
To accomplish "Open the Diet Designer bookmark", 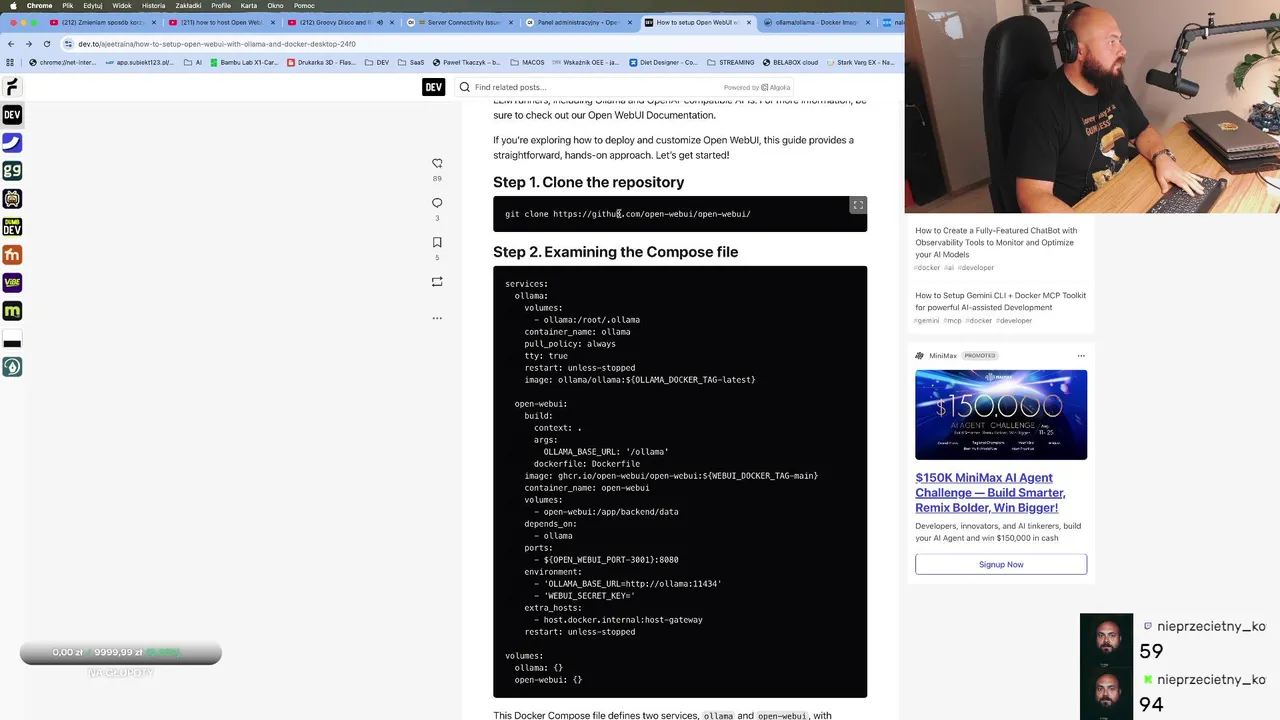I will pyautogui.click(x=663, y=62).
